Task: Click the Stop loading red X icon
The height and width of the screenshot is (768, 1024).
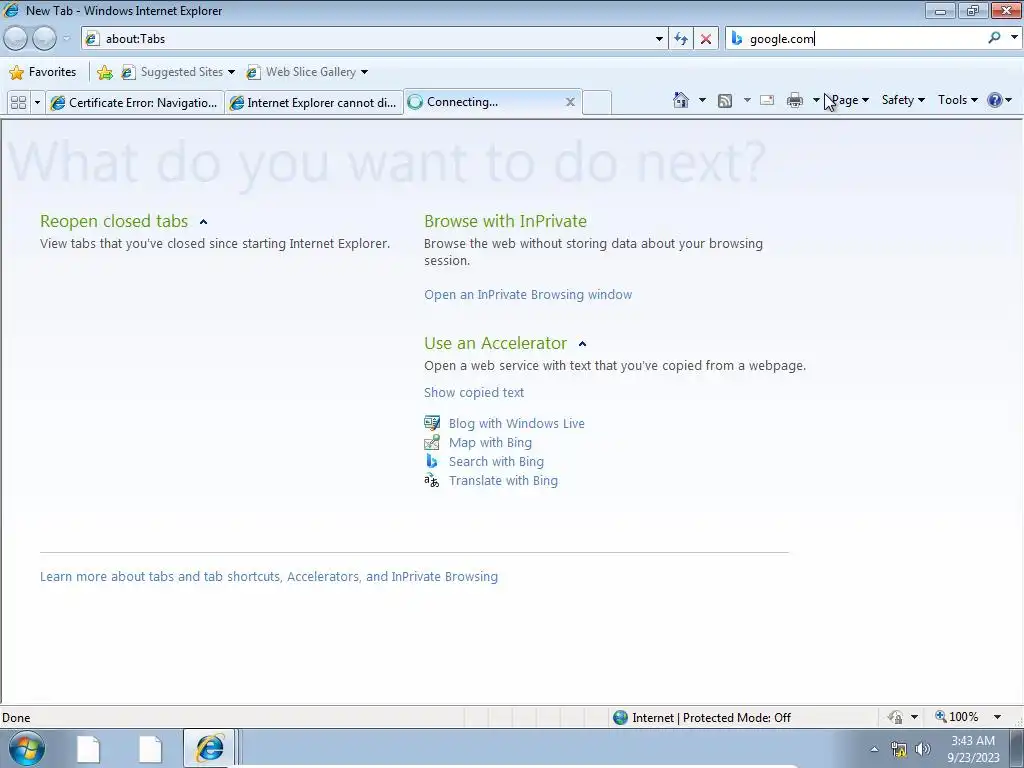Action: [x=705, y=39]
